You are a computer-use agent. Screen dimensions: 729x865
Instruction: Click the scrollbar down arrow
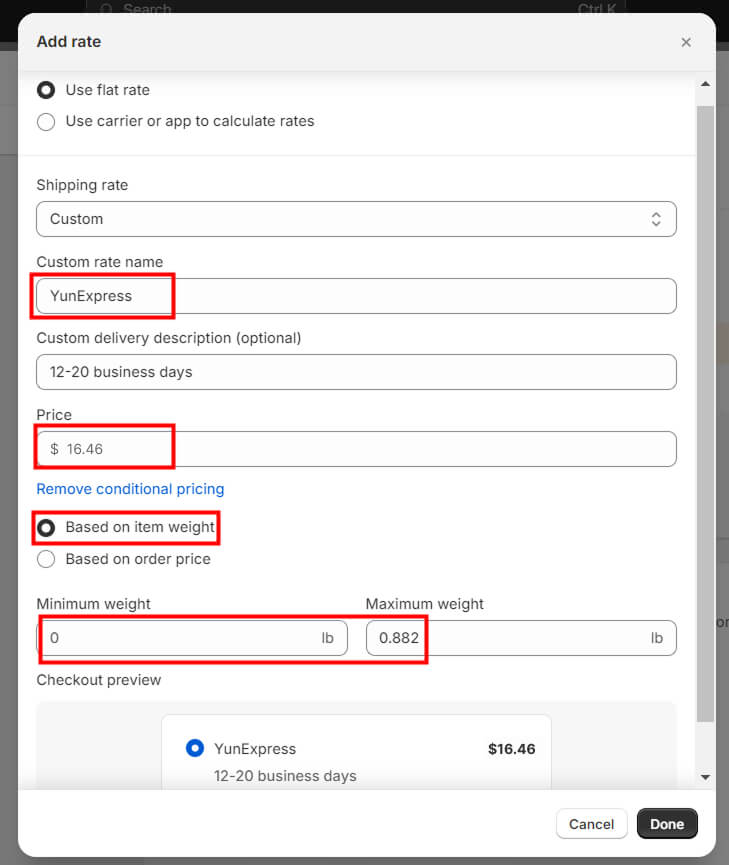[705, 777]
